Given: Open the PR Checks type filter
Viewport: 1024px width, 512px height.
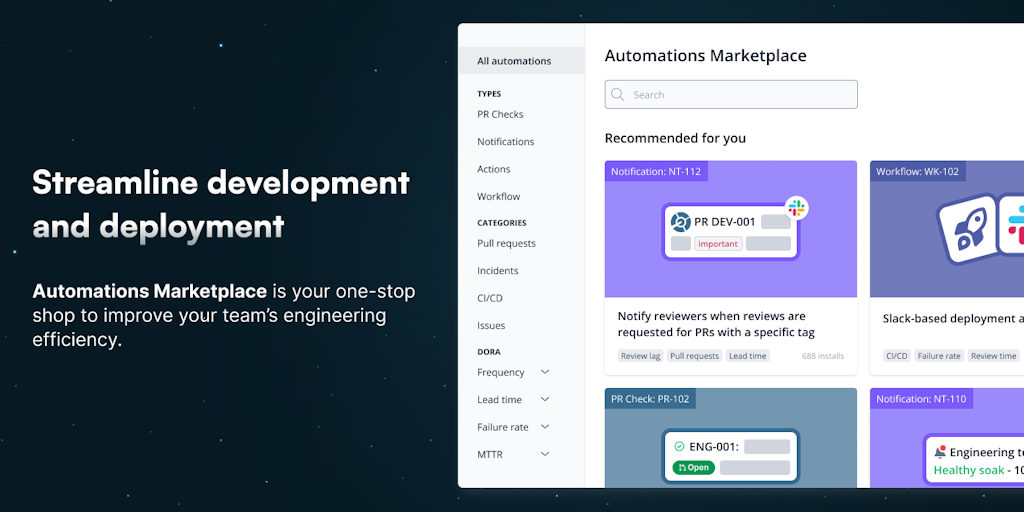Looking at the screenshot, I should (500, 114).
